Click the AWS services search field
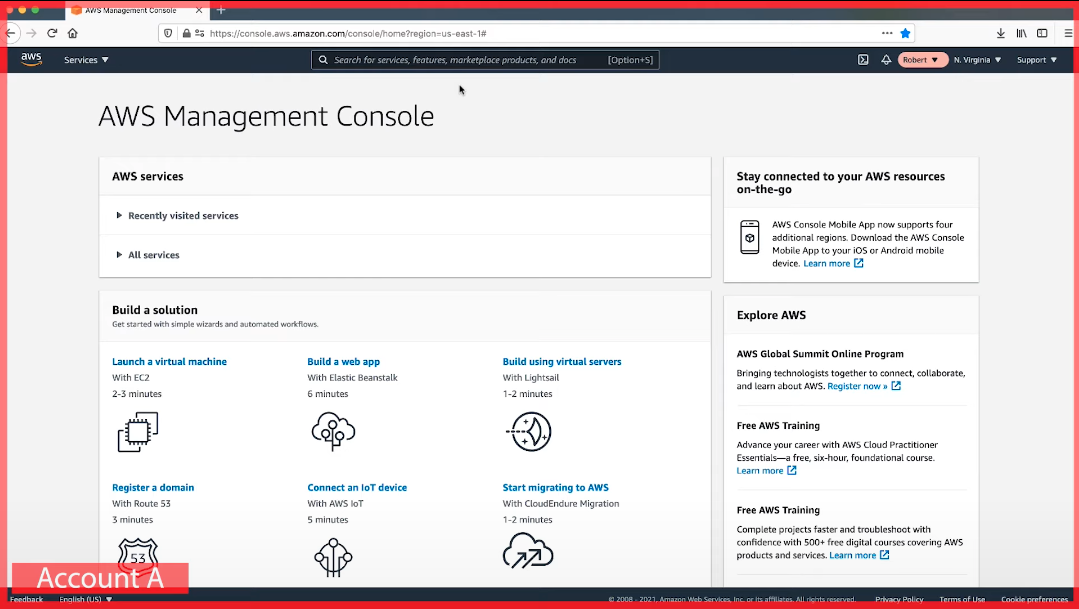 470,60
